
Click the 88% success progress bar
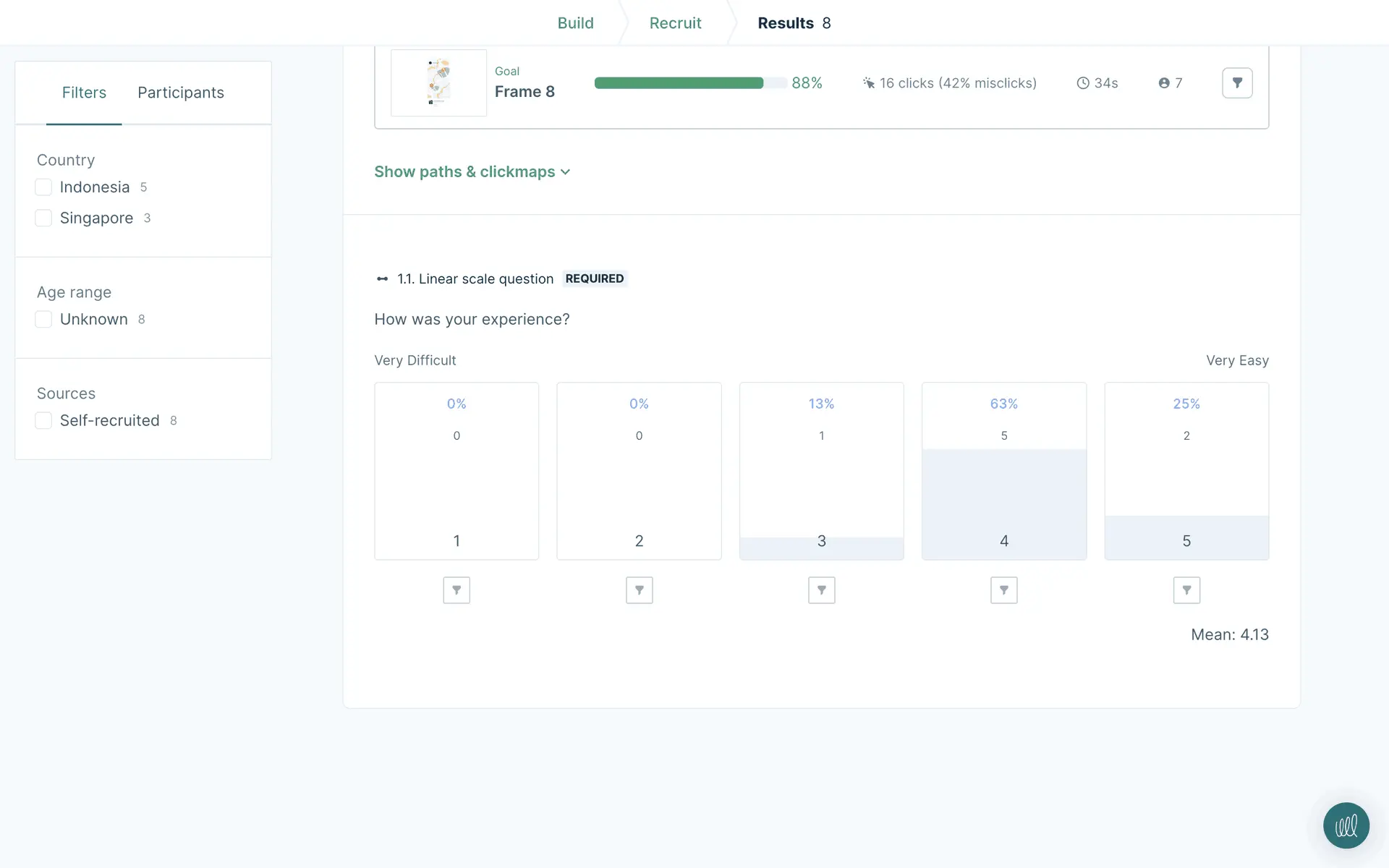pos(689,83)
